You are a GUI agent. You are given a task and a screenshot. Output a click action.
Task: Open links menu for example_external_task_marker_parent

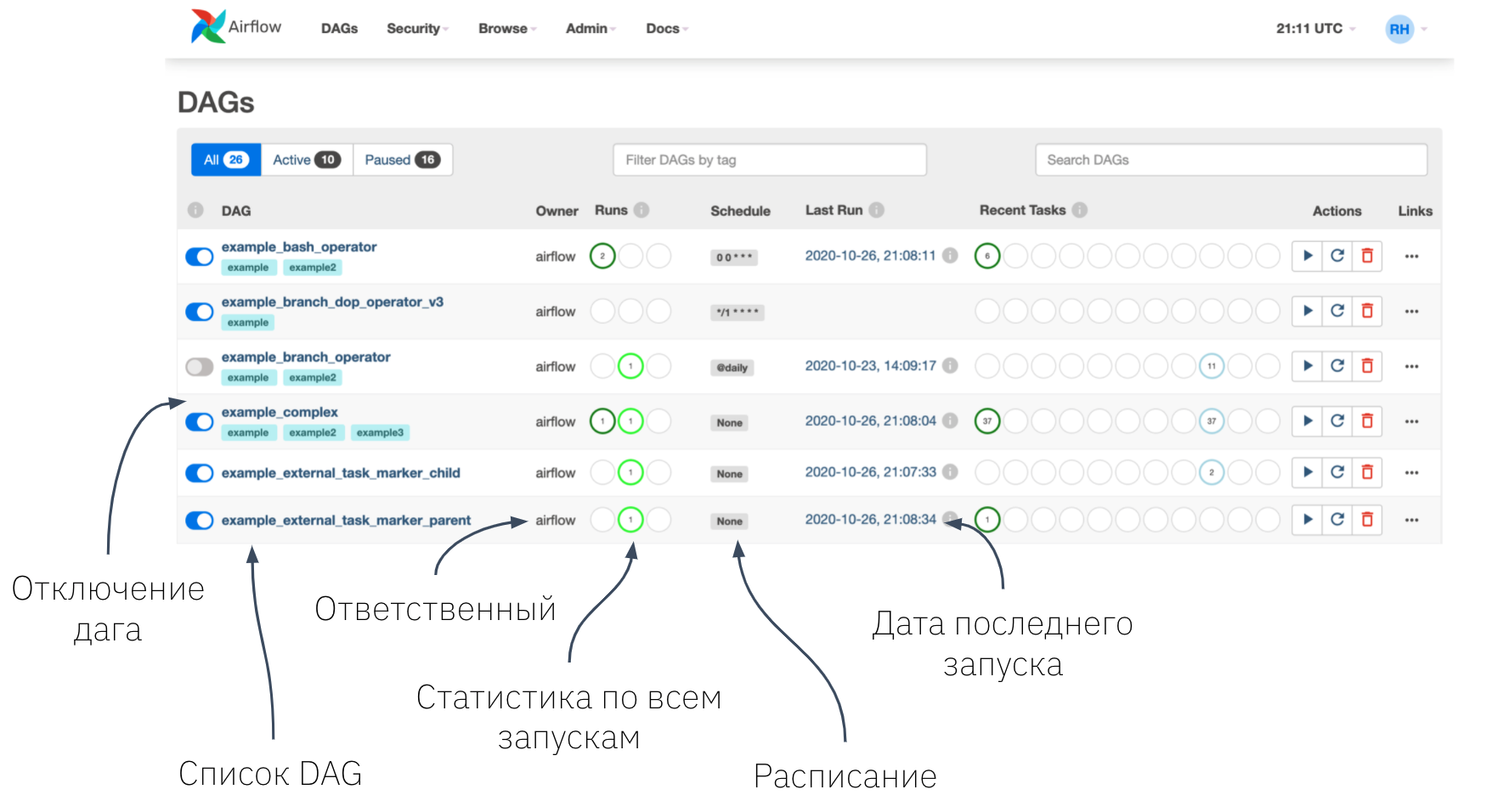pyautogui.click(x=1411, y=520)
